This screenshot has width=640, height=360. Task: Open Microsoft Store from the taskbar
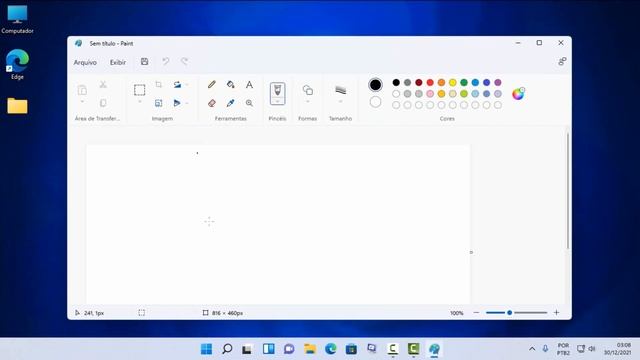tap(351, 349)
